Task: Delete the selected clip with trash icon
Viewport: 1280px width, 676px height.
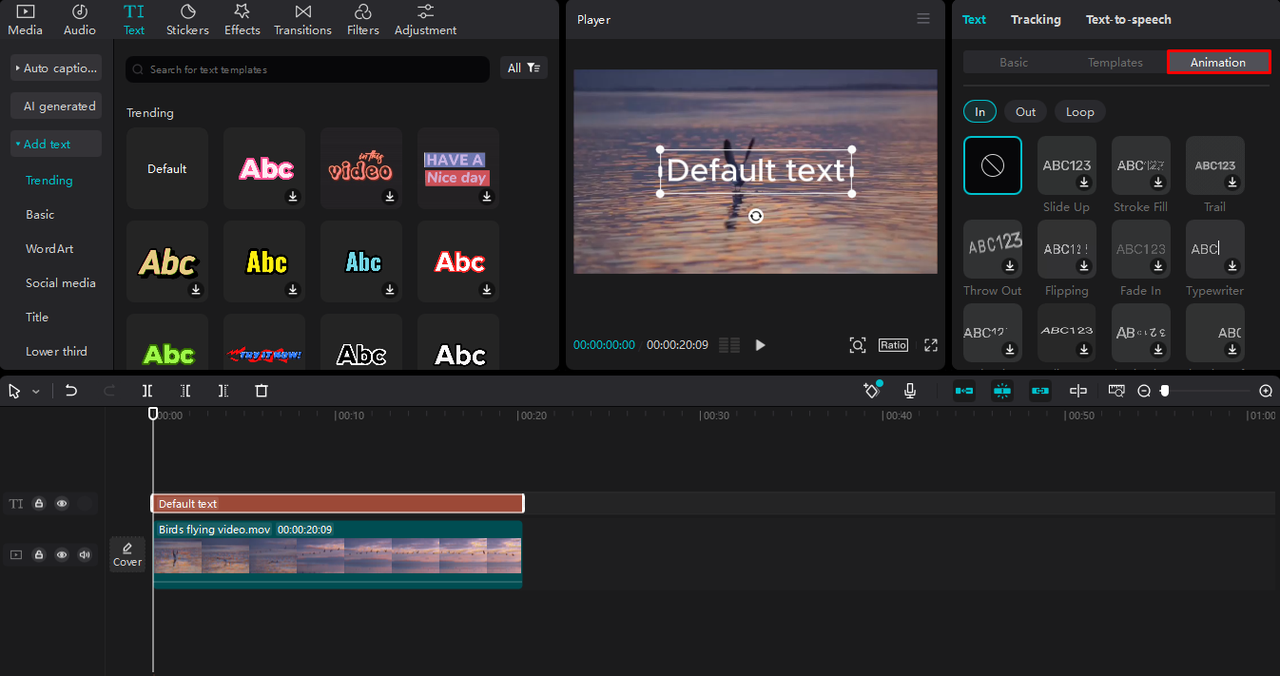Action: tap(261, 391)
